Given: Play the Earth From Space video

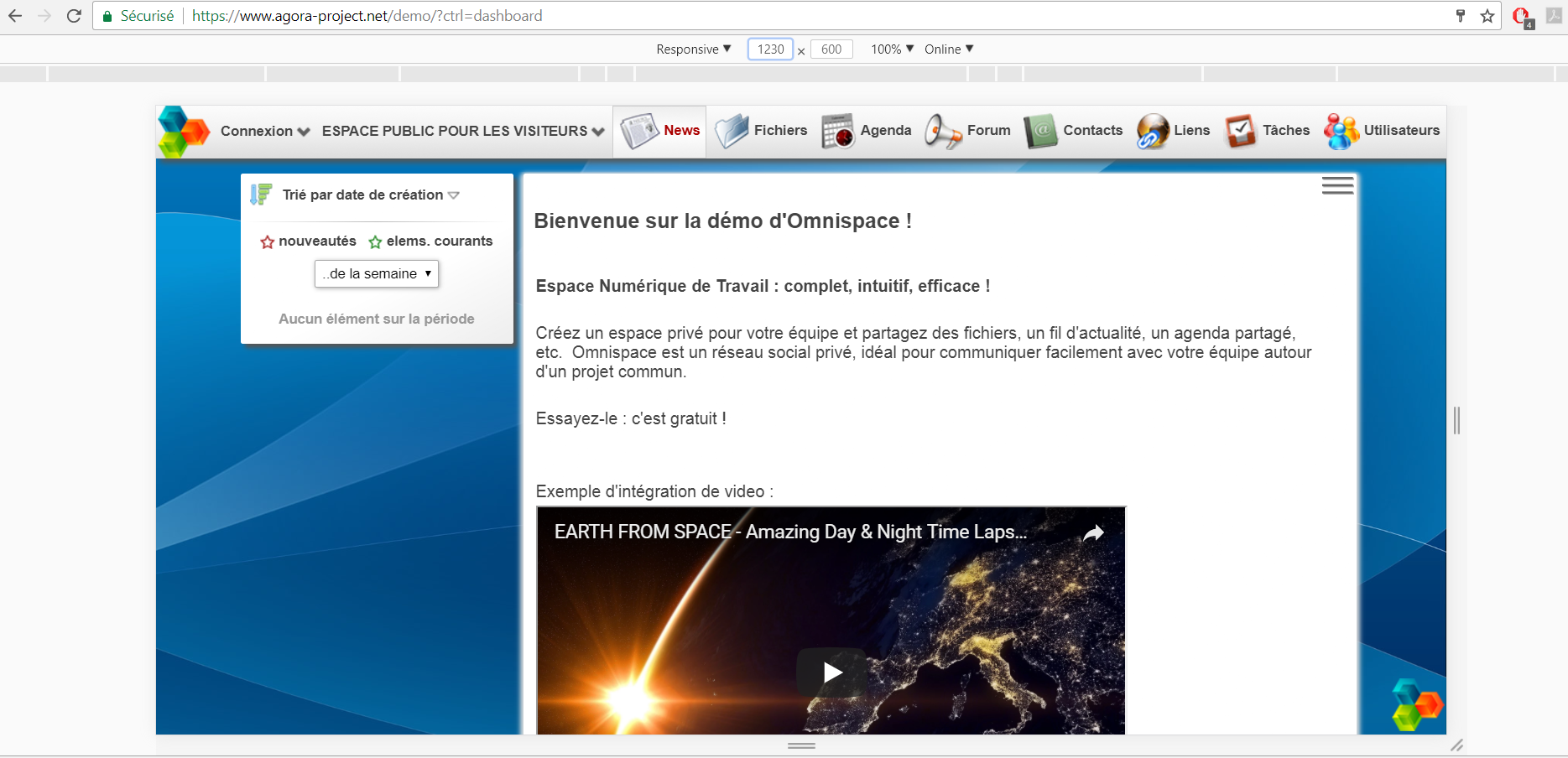Looking at the screenshot, I should pos(831,672).
